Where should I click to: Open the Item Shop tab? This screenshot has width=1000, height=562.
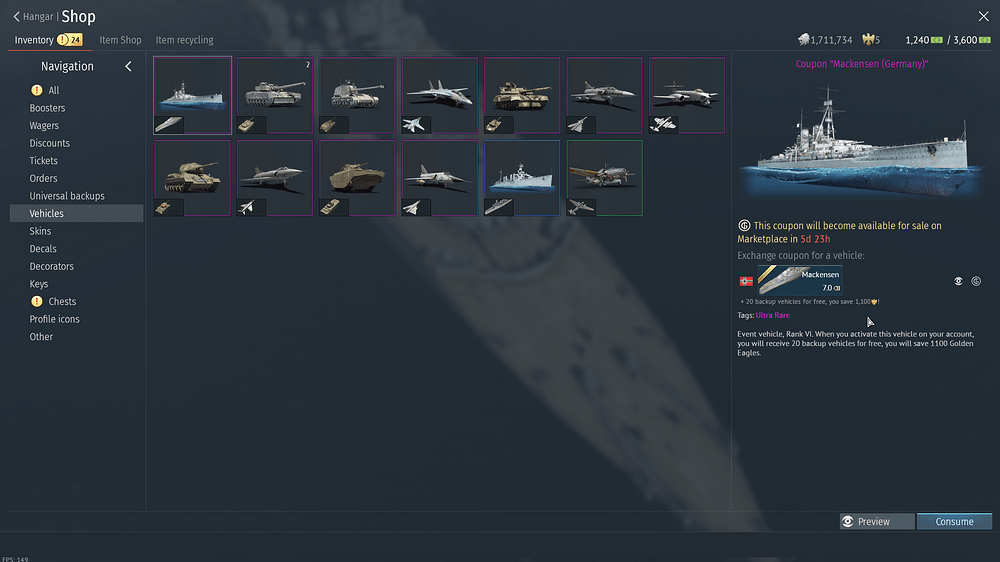tap(120, 40)
